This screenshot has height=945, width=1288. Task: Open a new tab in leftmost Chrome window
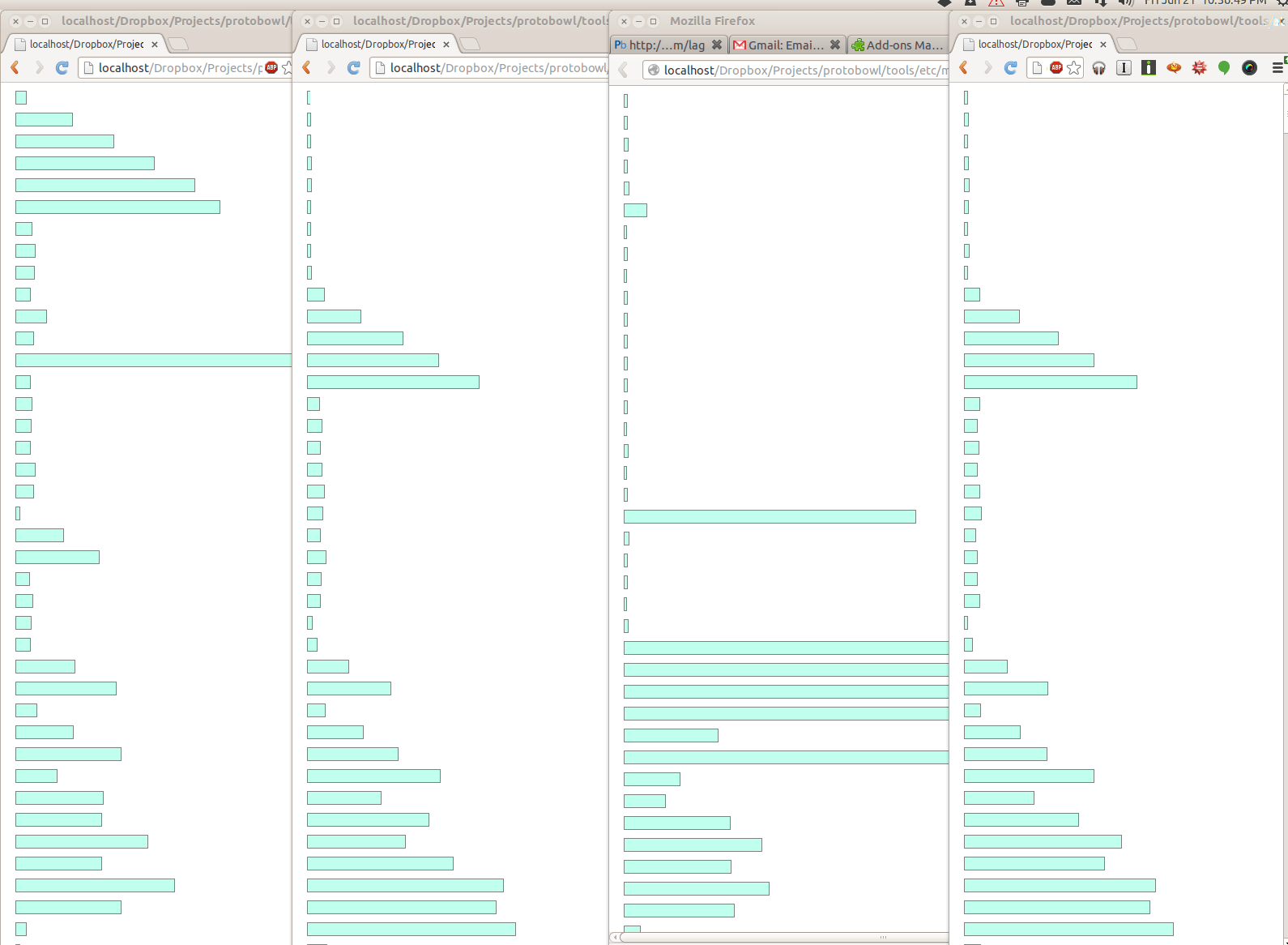click(x=178, y=44)
